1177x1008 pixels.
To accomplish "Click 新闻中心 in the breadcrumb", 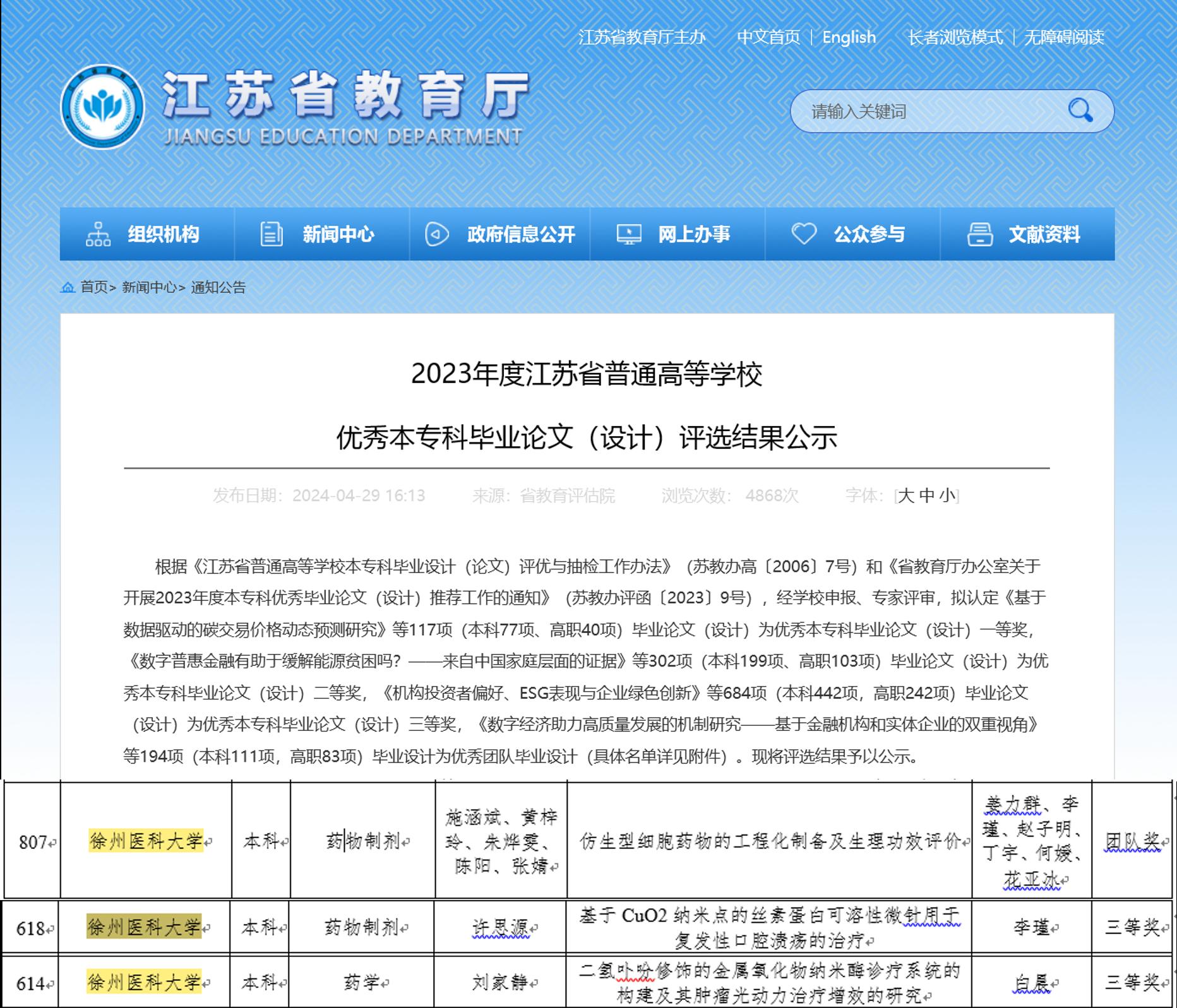I will point(149,287).
